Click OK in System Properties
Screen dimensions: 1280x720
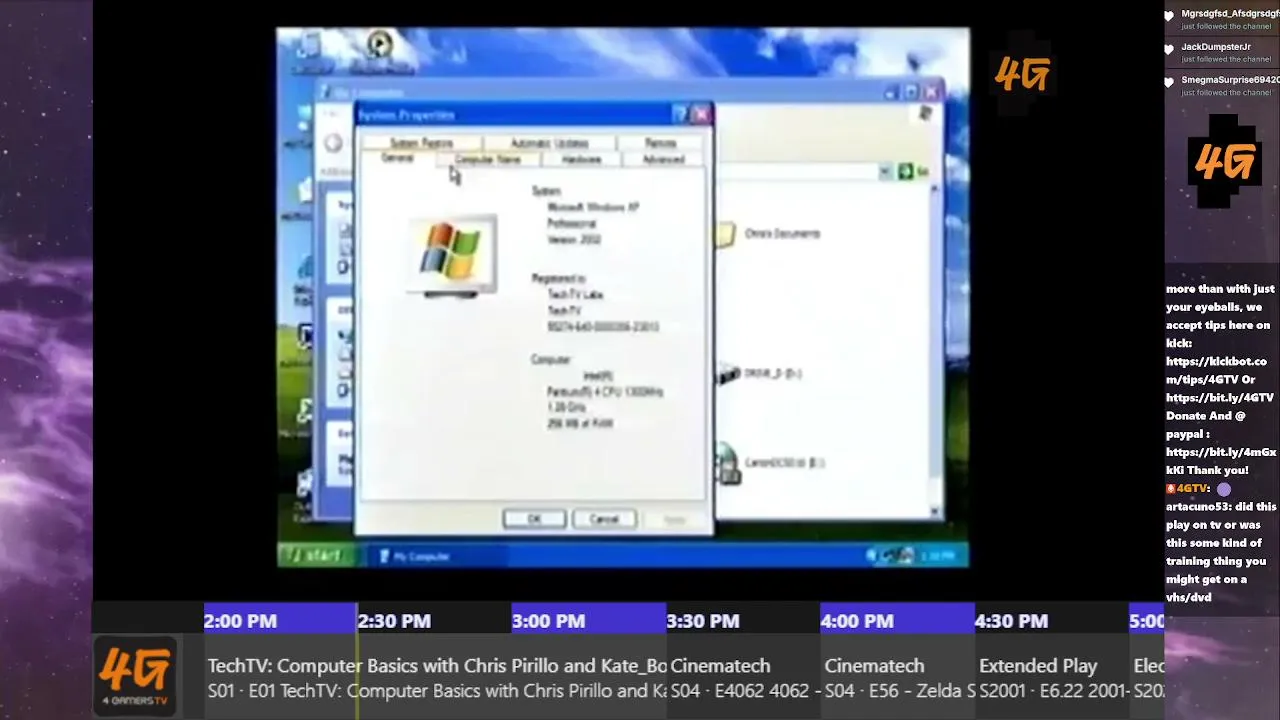tap(534, 519)
